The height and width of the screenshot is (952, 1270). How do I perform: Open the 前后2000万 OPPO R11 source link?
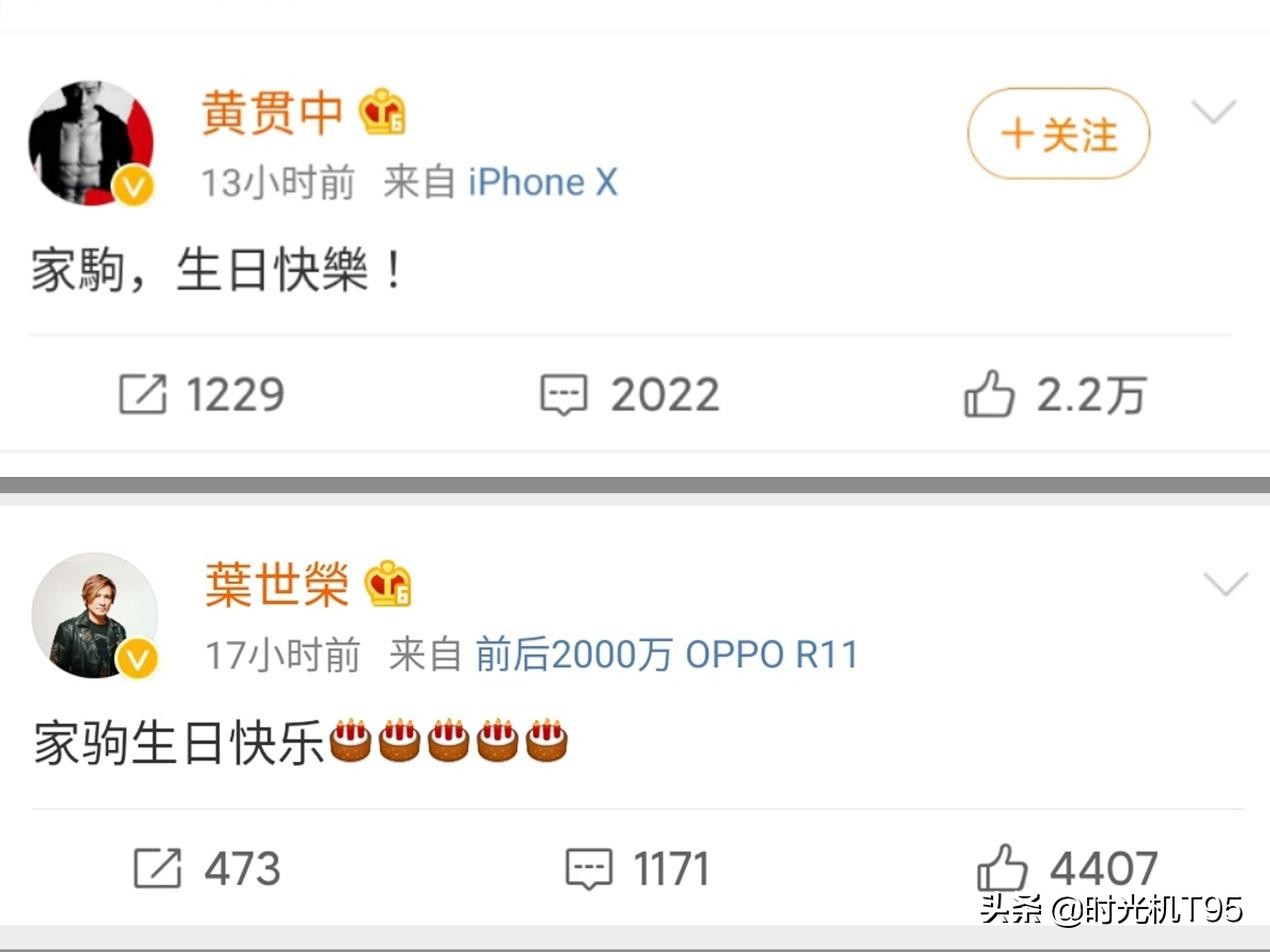coord(667,655)
